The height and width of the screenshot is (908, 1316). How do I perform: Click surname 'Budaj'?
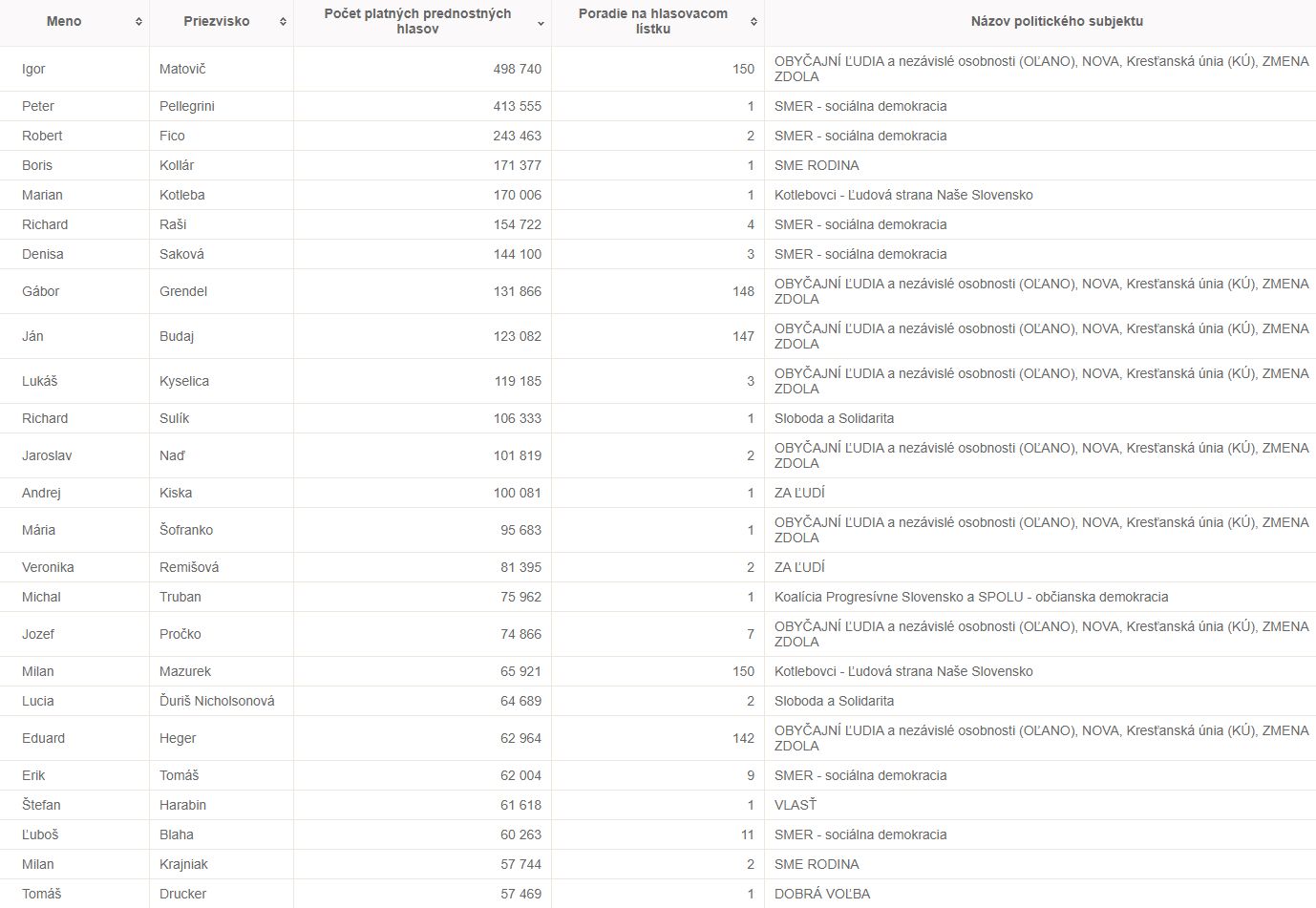[x=177, y=336]
